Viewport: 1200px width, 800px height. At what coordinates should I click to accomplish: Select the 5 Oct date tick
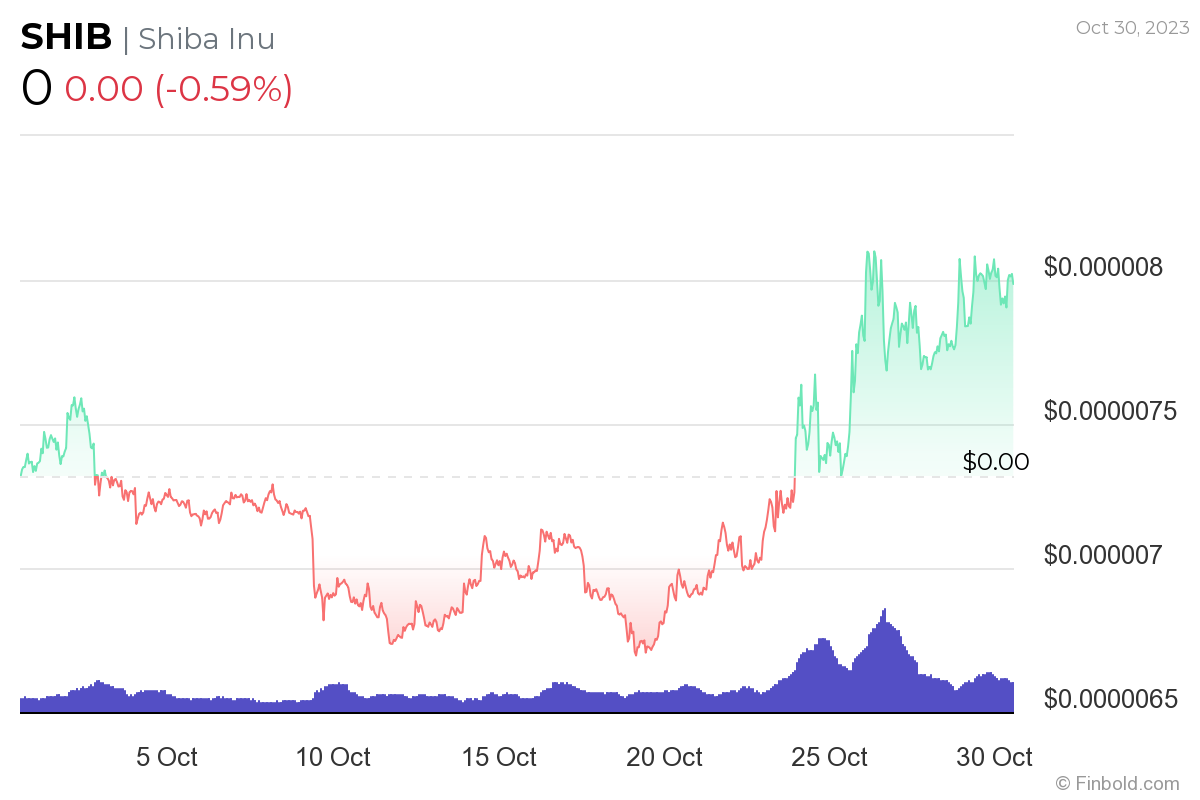click(167, 757)
